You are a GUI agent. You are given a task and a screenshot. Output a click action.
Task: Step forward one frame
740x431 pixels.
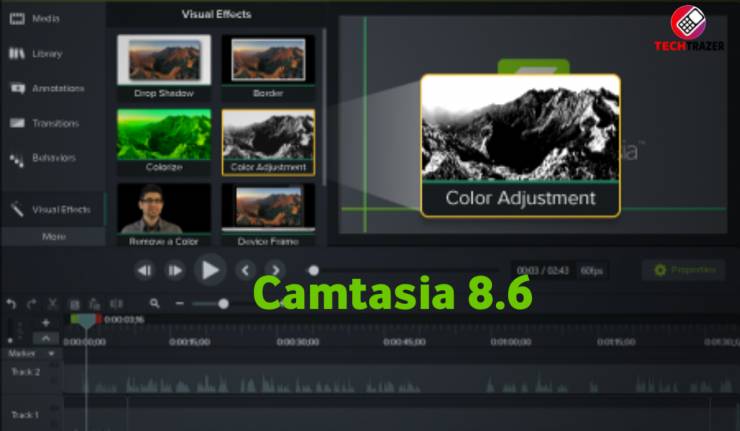pos(175,270)
